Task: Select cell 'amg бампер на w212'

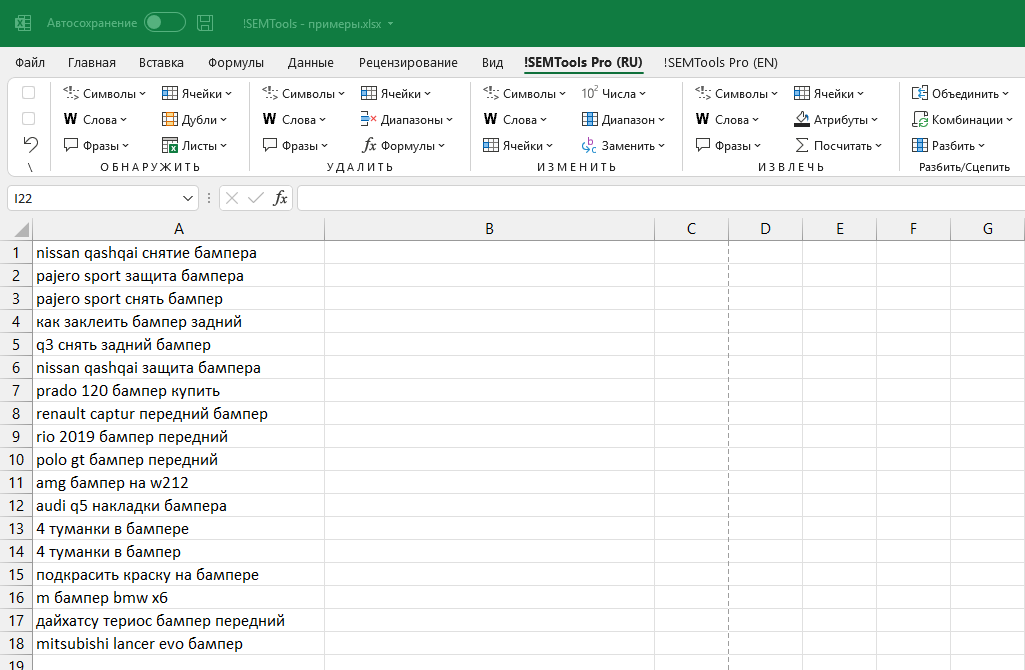Action: tap(178, 483)
